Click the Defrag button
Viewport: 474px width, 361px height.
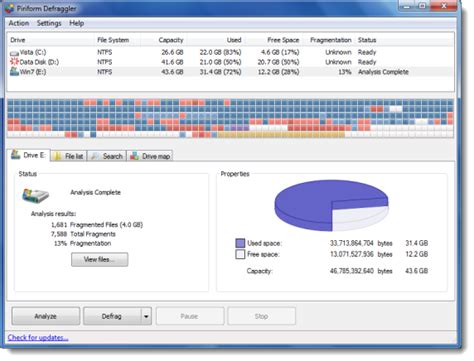(112, 316)
